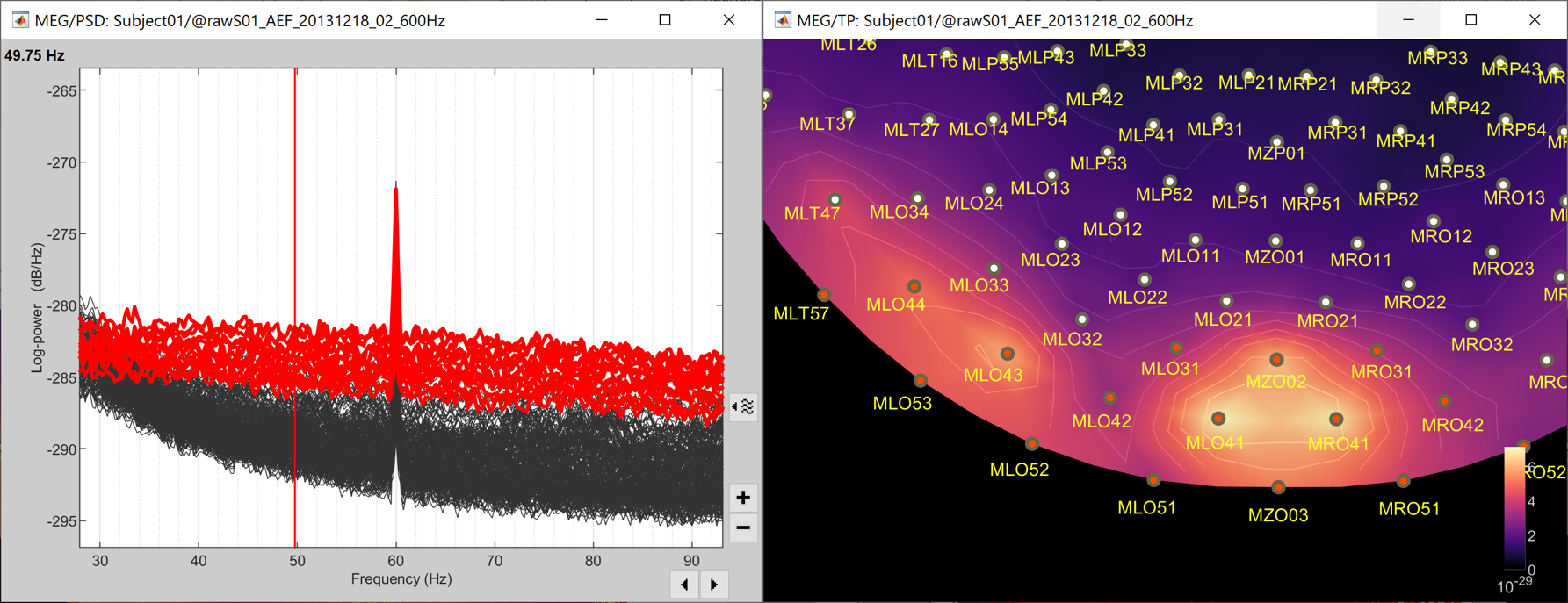Screen dimensions: 1568x603
Task: Click the minus button to zoom out of the spectrum
Action: tap(743, 528)
